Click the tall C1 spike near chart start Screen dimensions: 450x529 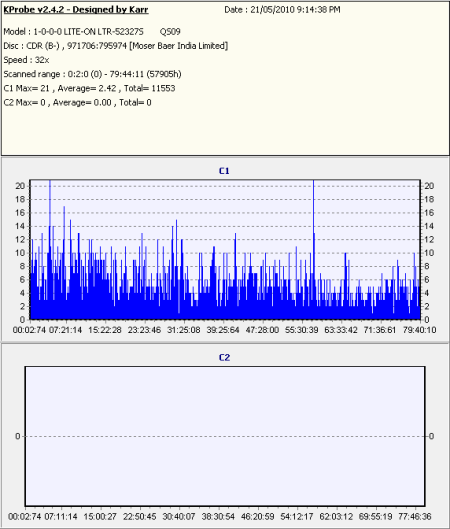(x=50, y=250)
